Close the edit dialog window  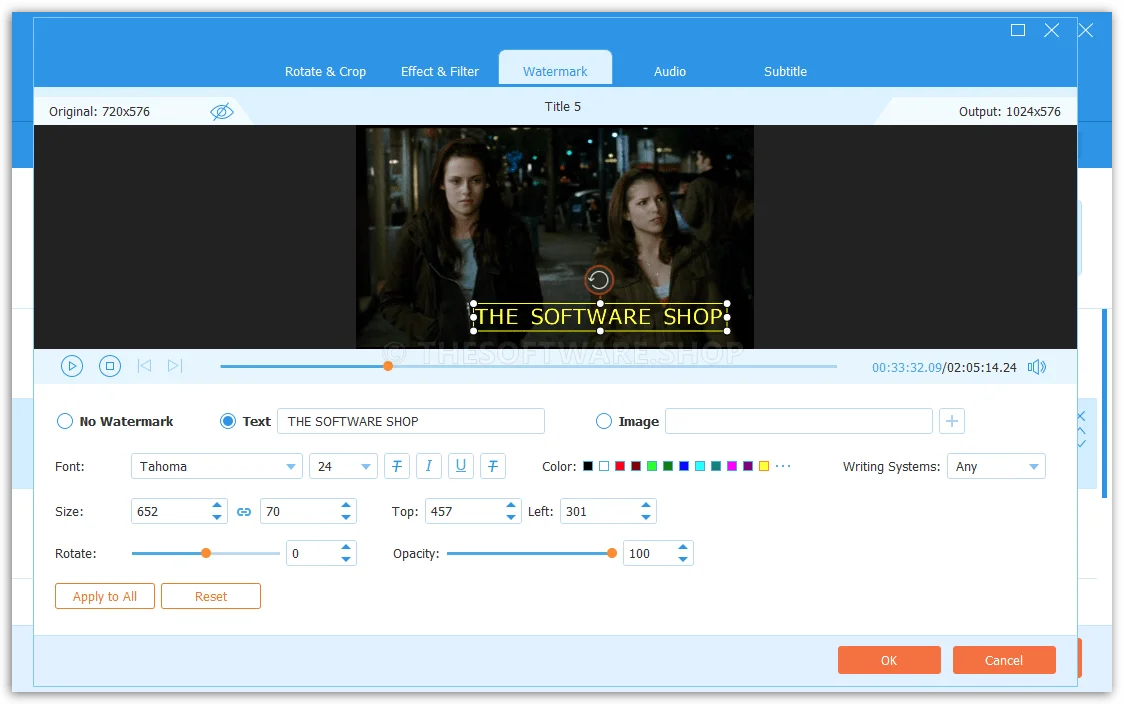point(1052,30)
